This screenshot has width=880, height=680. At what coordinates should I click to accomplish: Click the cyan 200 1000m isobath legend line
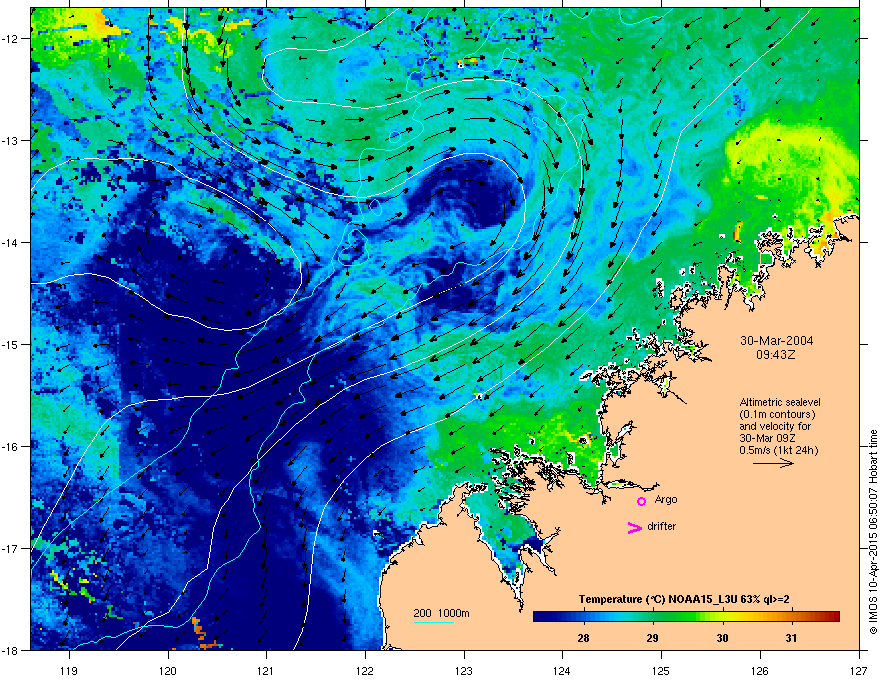433,623
